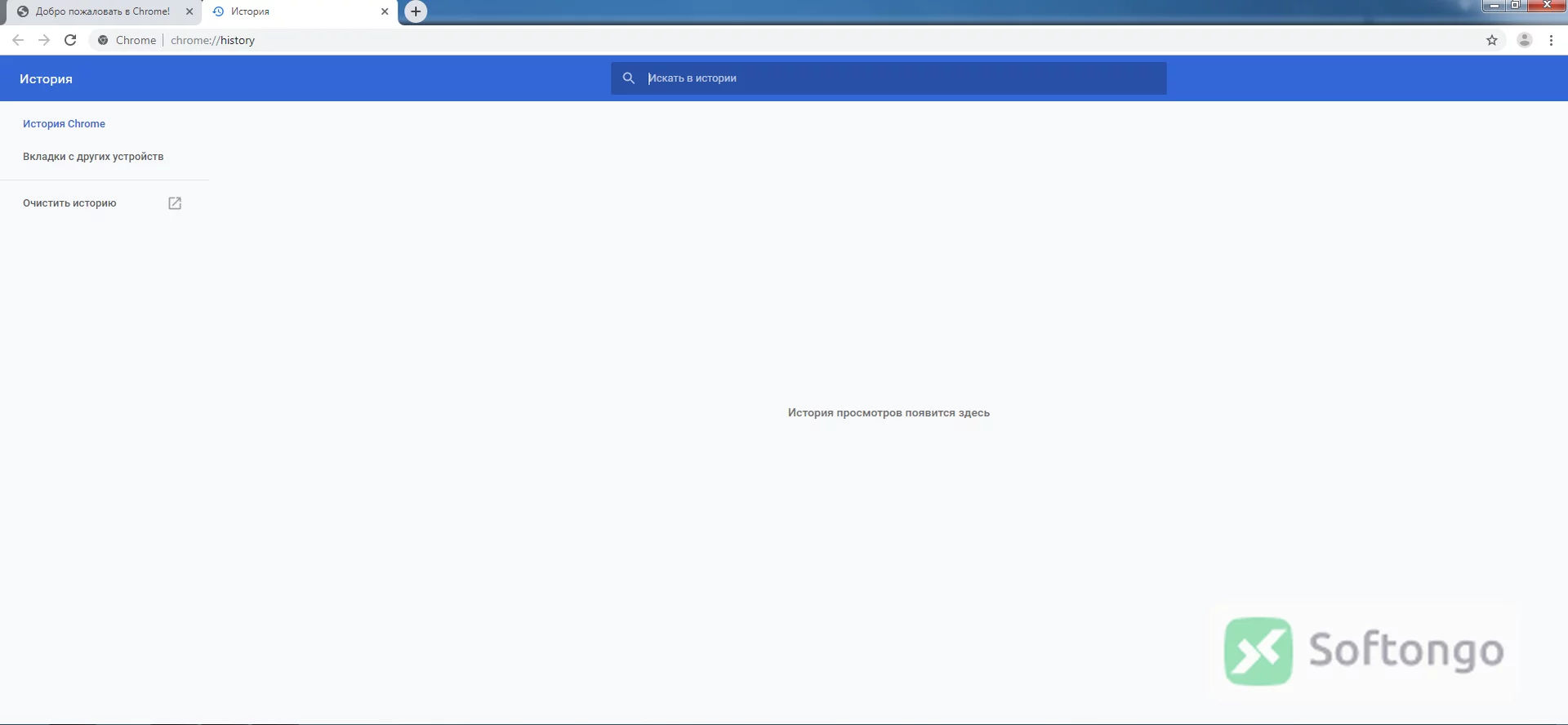This screenshot has height=725, width=1568.
Task: Maximize or restore the Chrome window
Action: click(1515, 6)
